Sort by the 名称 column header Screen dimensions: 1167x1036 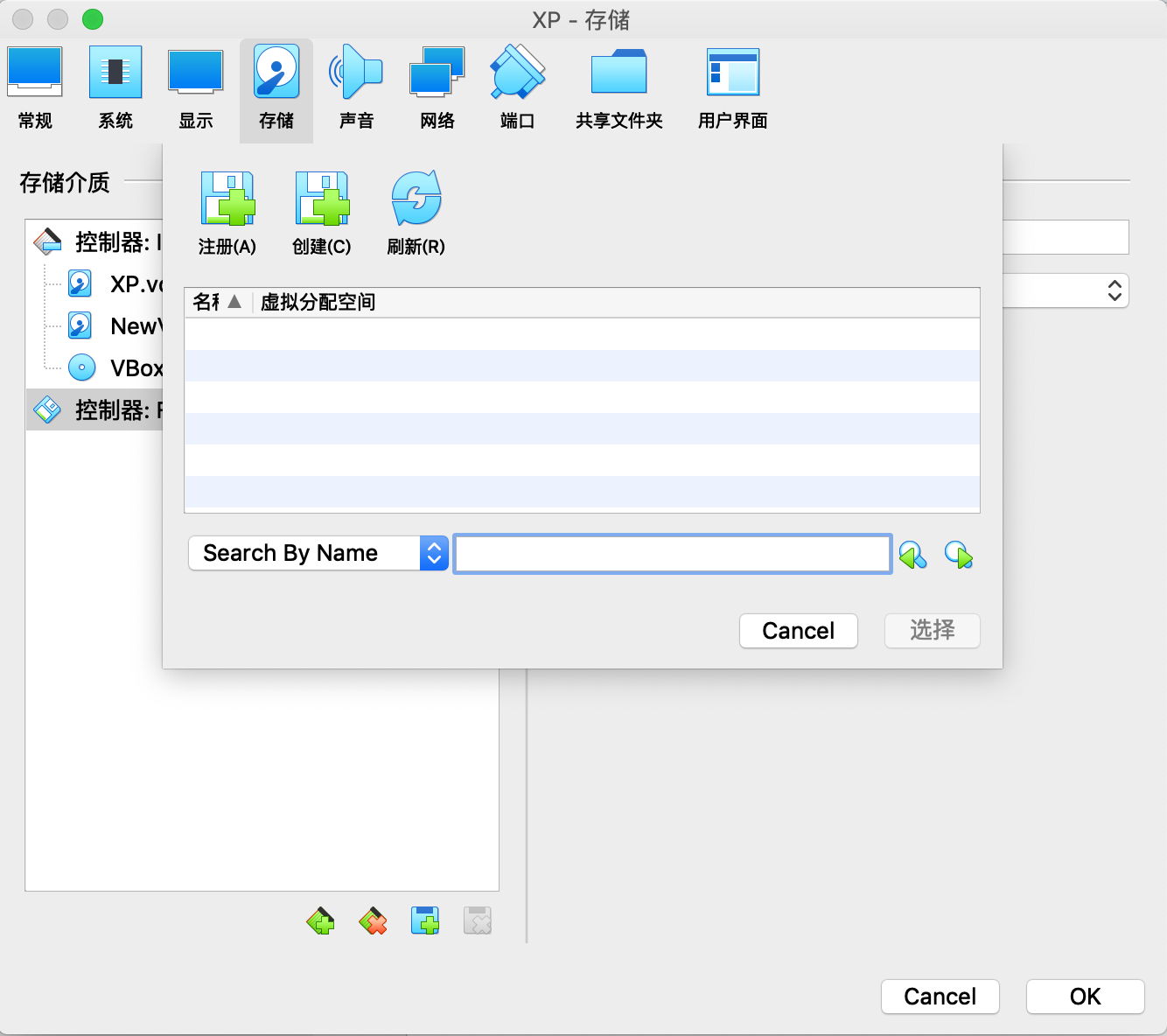[x=218, y=302]
